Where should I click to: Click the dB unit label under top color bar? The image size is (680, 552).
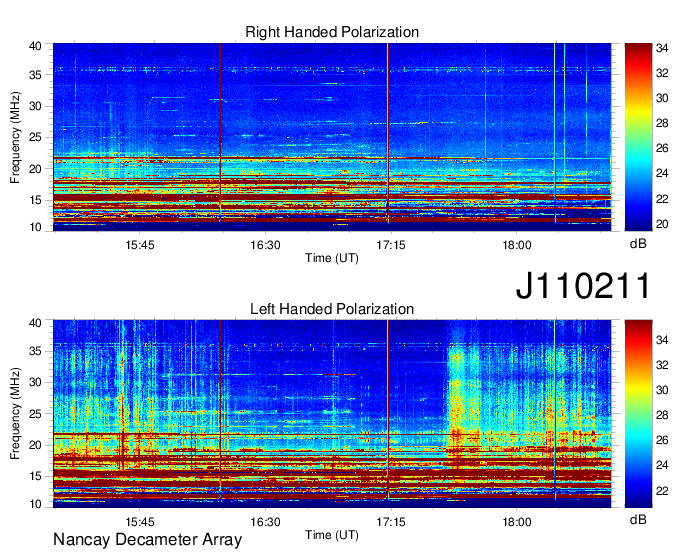(638, 244)
